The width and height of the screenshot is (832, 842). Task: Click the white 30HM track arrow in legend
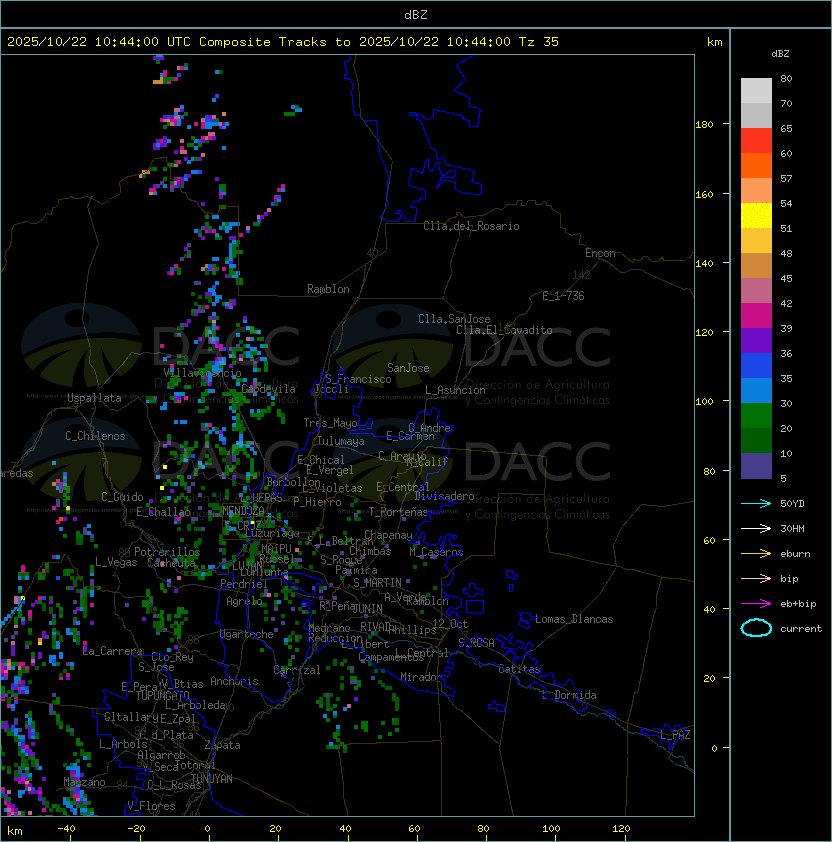click(756, 528)
